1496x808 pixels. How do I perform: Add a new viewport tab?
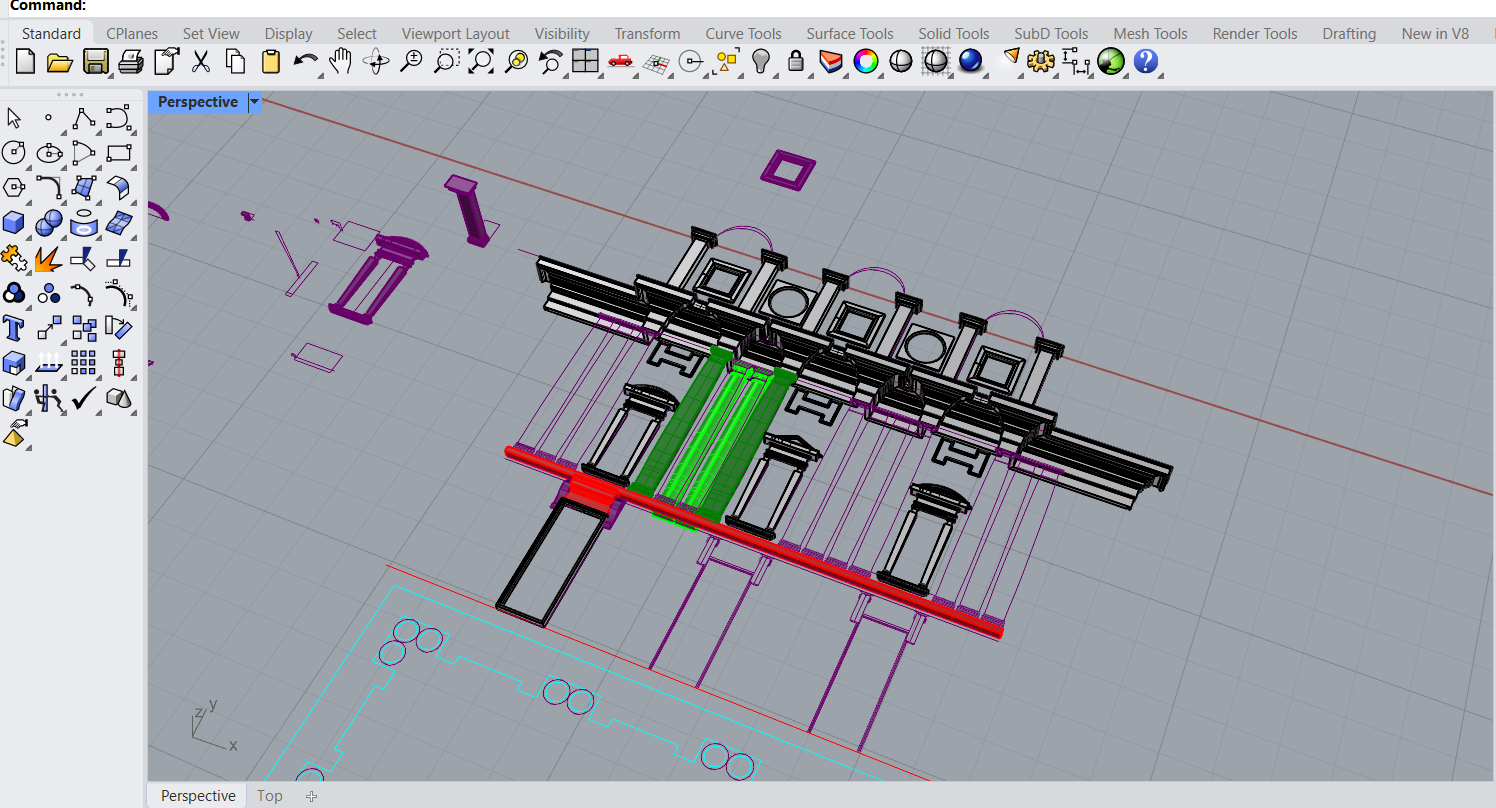tap(312, 796)
